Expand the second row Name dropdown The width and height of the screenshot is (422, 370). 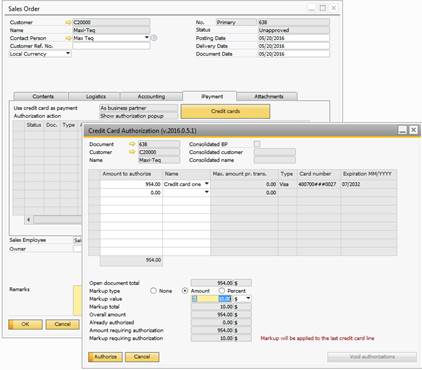point(207,192)
